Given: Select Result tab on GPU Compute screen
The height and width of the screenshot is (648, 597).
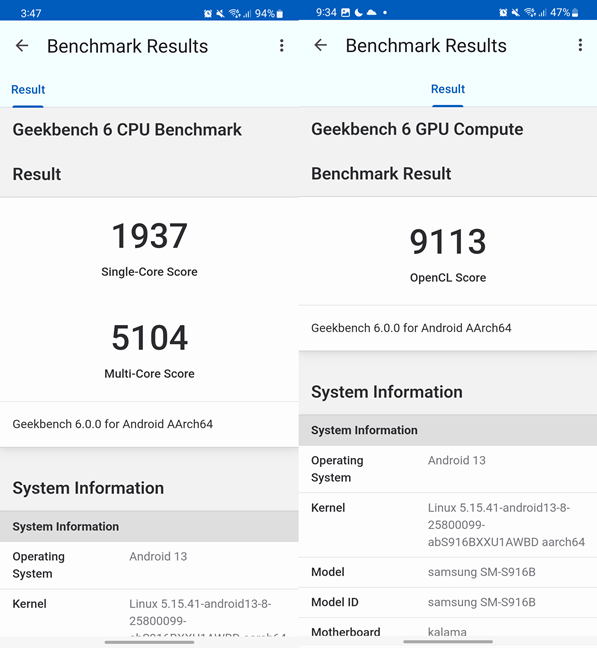Looking at the screenshot, I should 448,89.
